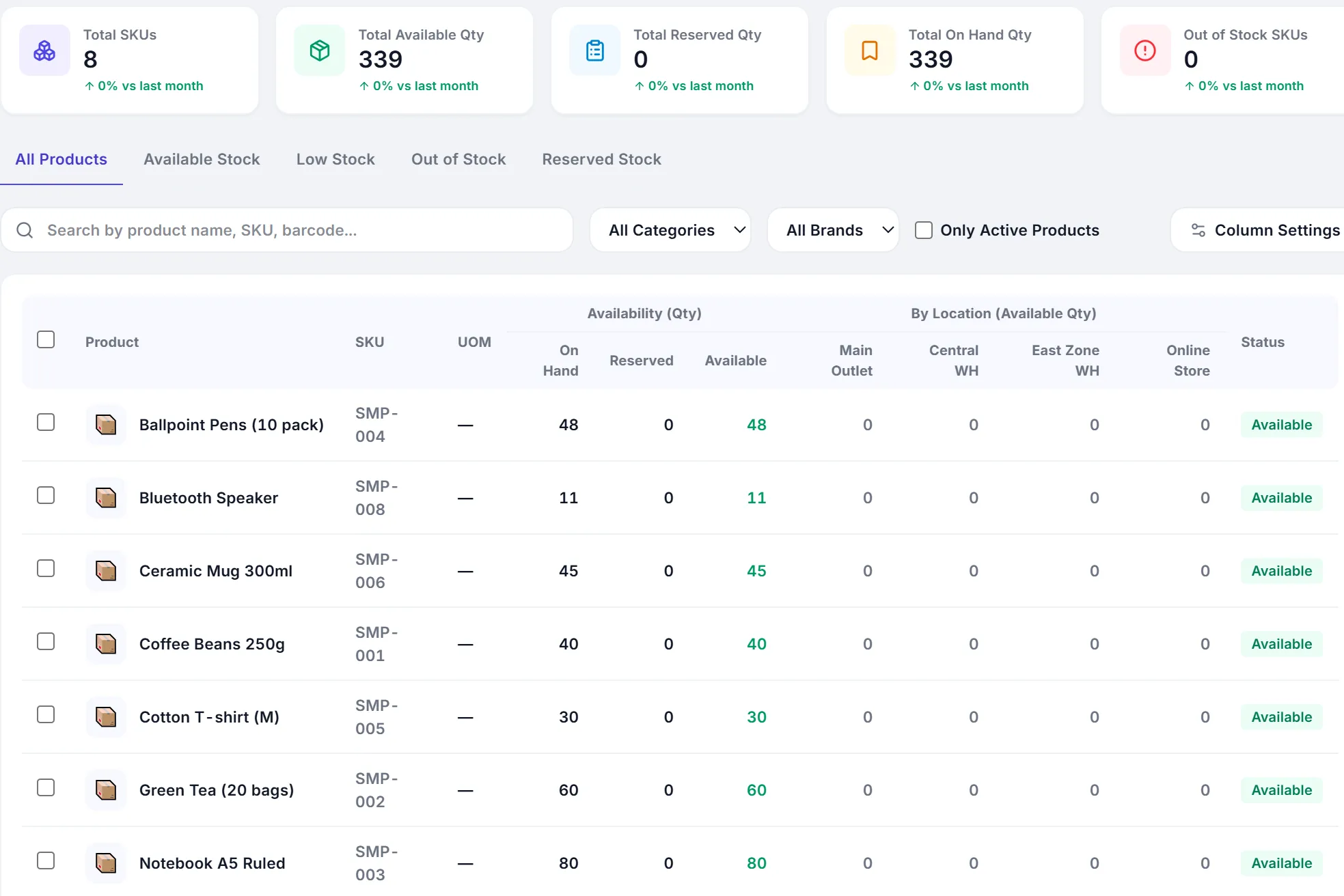
Task: Check the Notebook A5 Ruled row checkbox
Action: 46,860
